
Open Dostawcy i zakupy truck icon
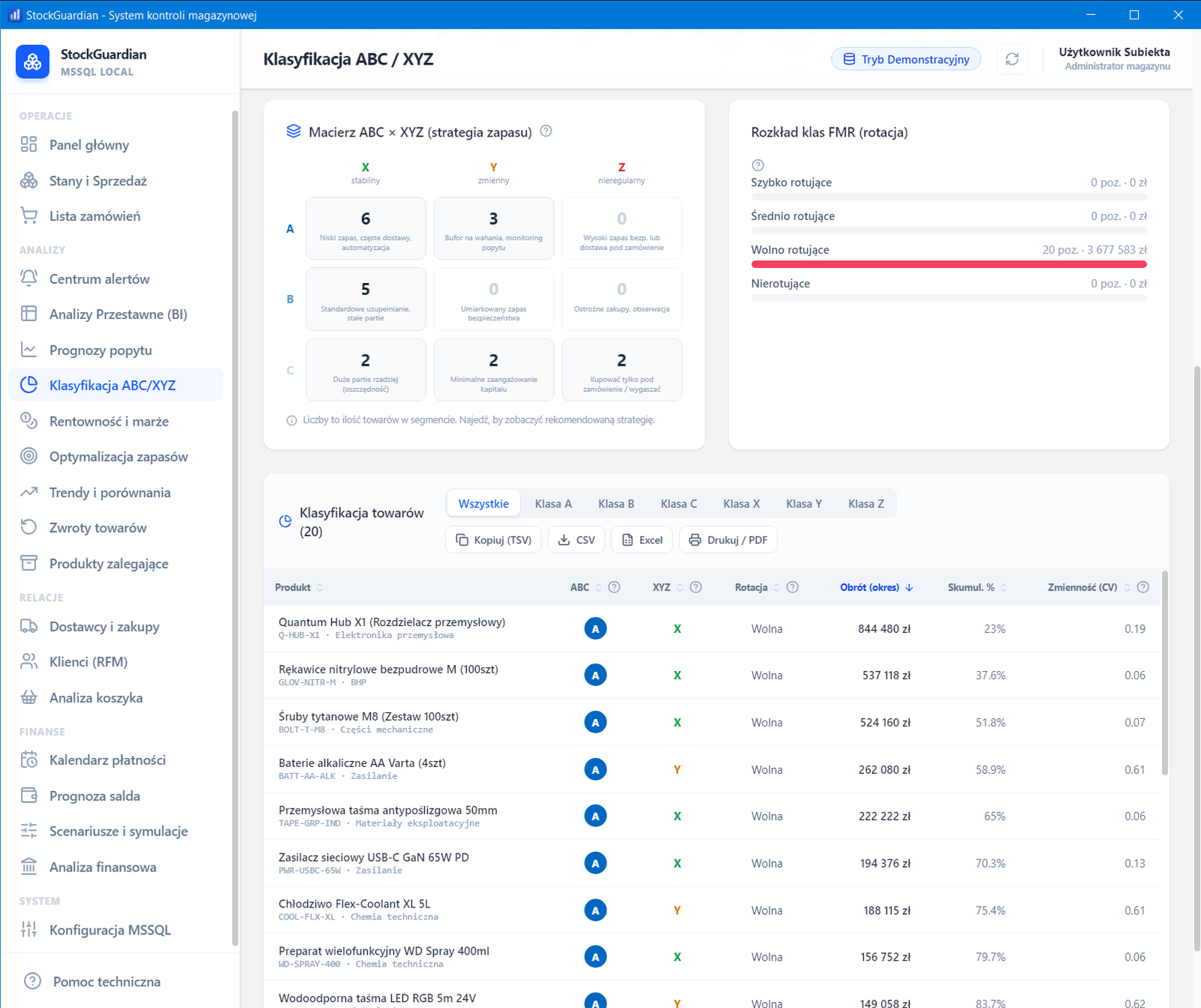click(29, 626)
